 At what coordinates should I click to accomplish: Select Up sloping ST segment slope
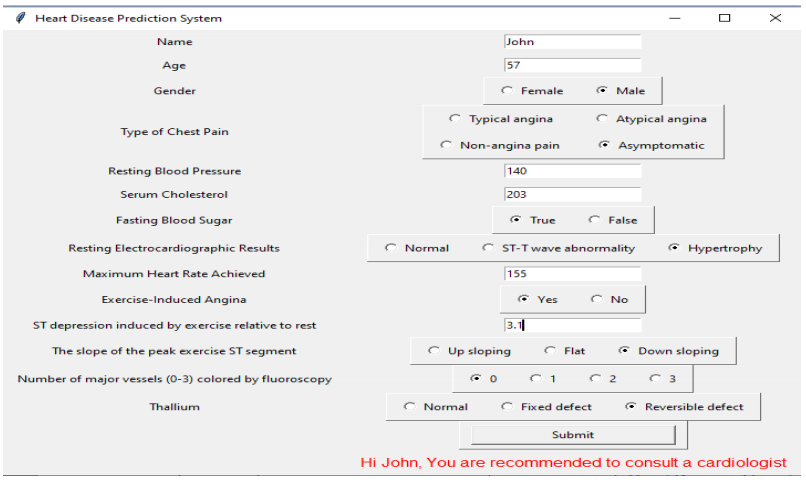pyautogui.click(x=434, y=351)
